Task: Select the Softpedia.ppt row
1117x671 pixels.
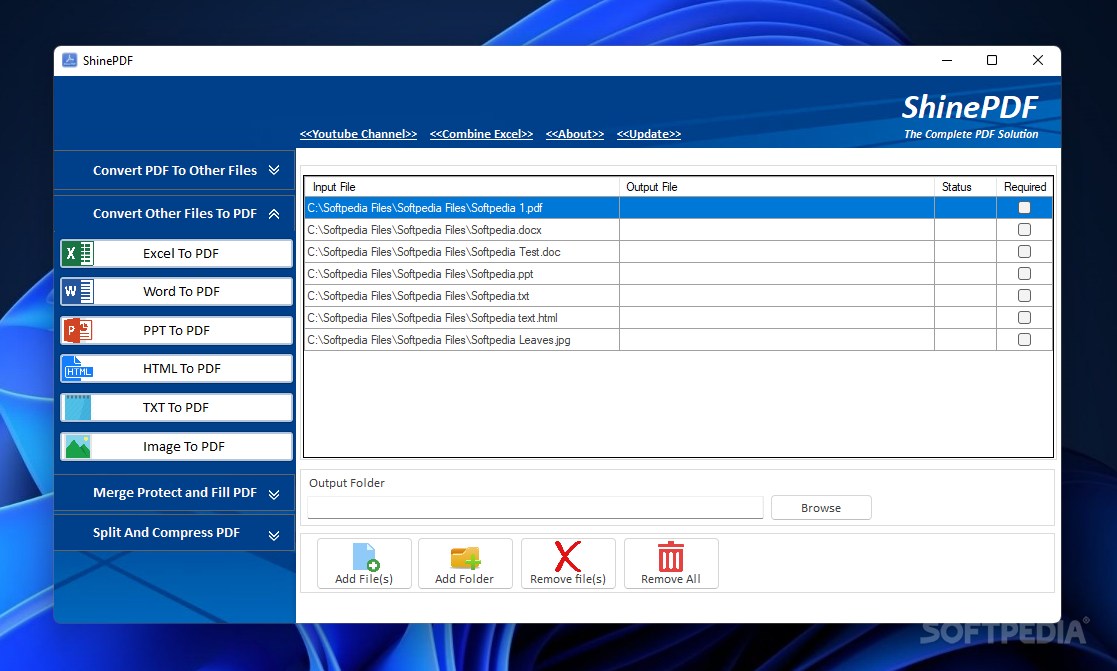Action: [678, 274]
